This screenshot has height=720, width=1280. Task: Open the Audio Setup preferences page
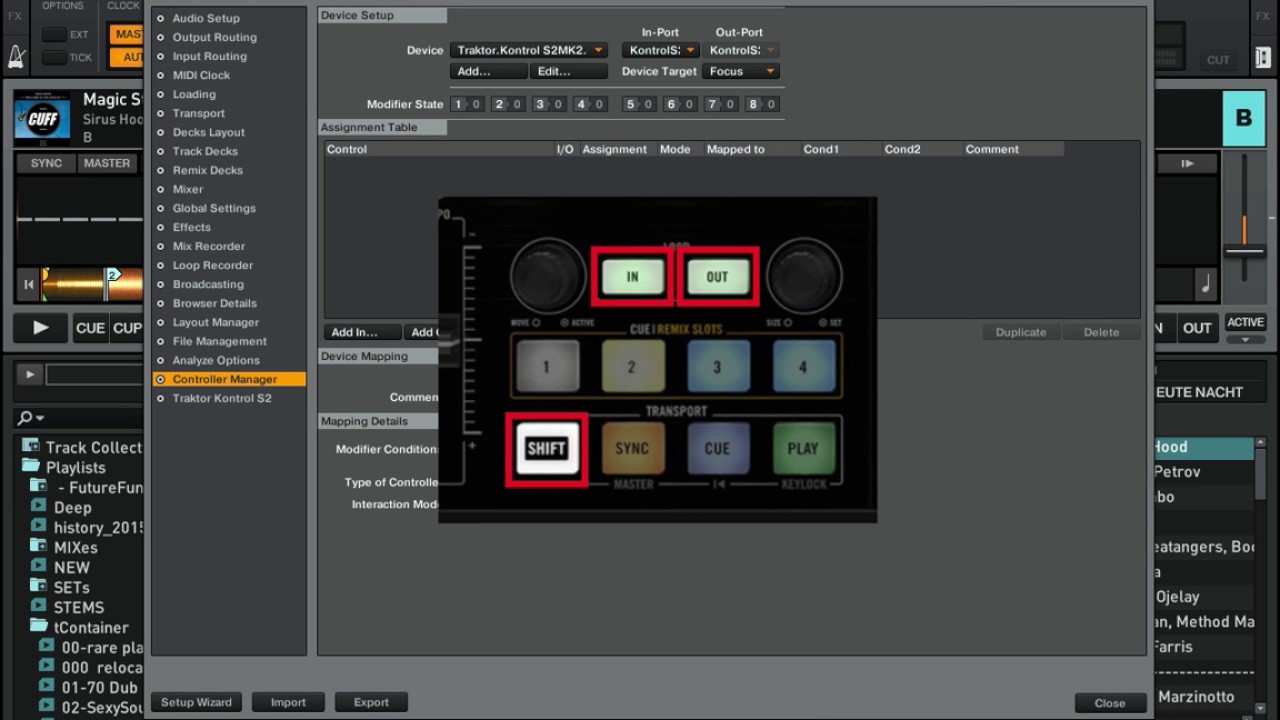coord(205,18)
